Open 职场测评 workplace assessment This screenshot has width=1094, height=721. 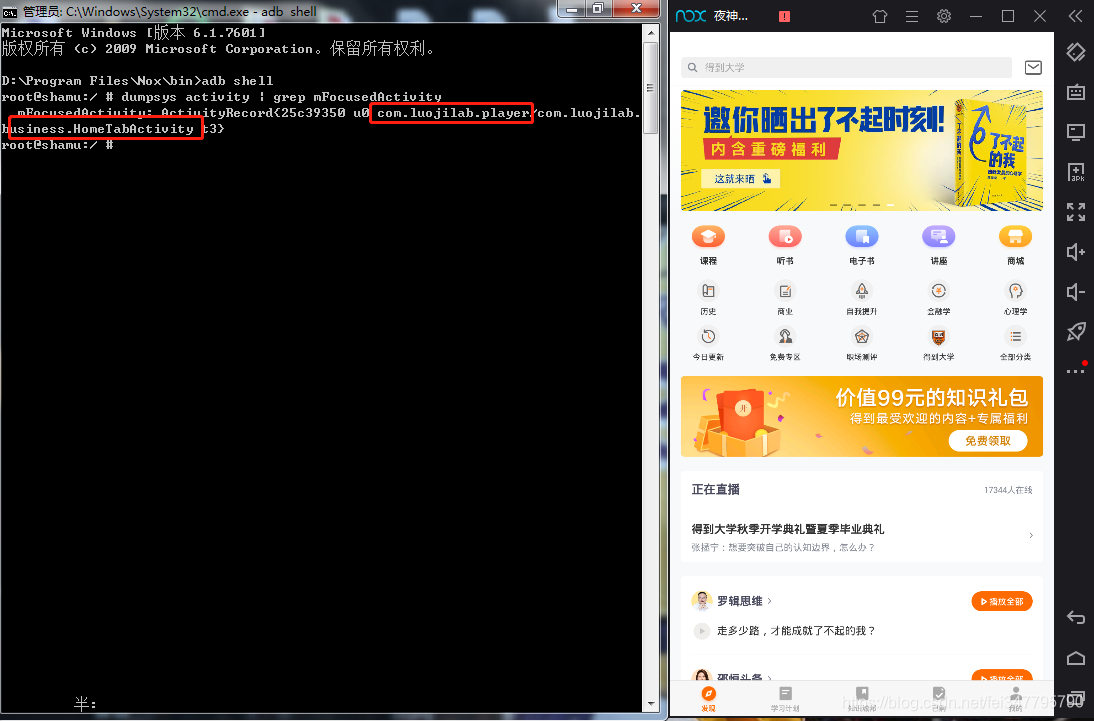862,344
